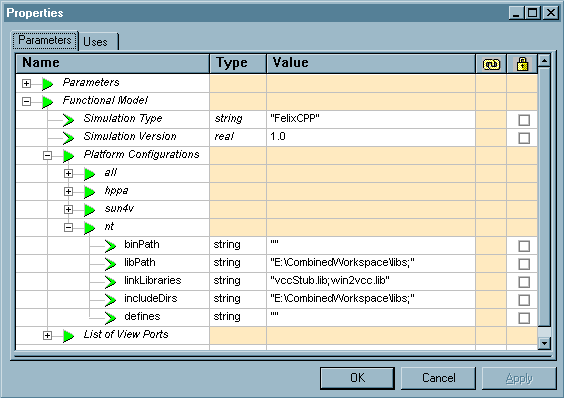Image resolution: width=564 pixels, height=398 pixels.
Task: Check the lock box for binPath
Action: [524, 246]
